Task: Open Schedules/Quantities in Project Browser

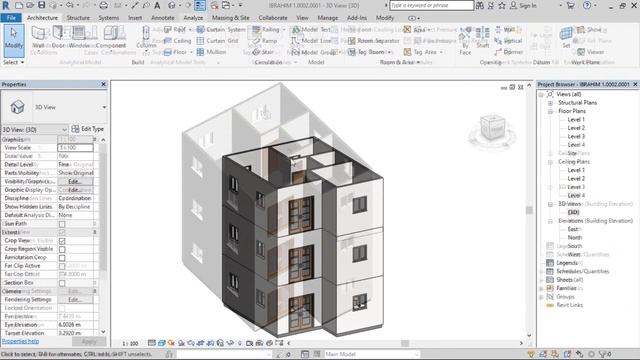Action: pos(582,271)
